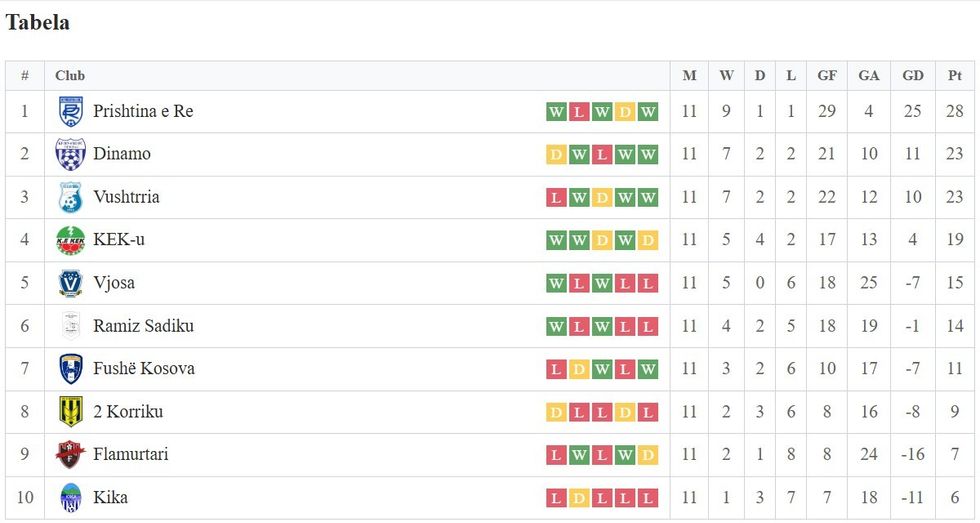Click the Kika club logo
This screenshot has height=523, width=980.
tap(70, 498)
